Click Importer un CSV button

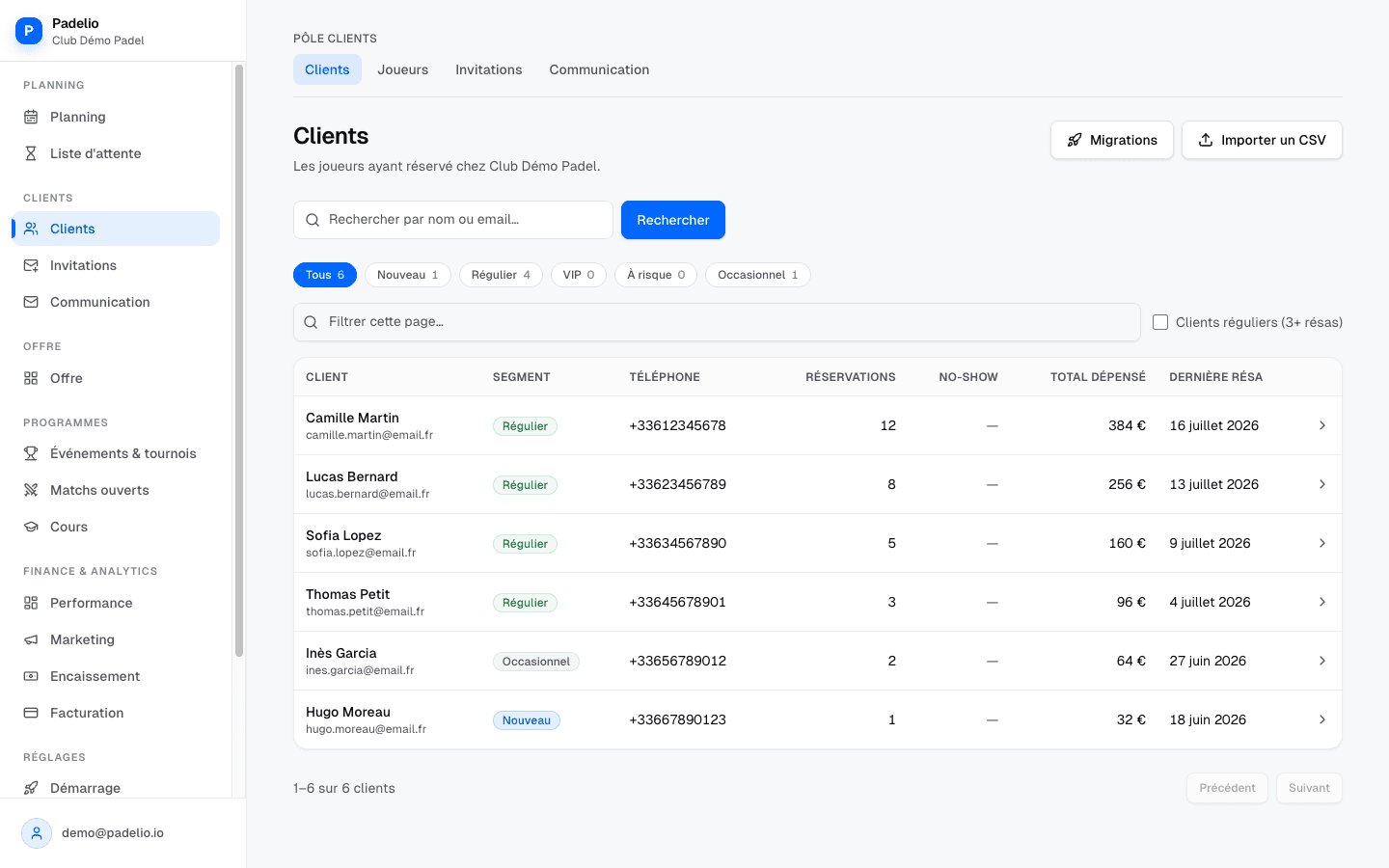tap(1262, 140)
